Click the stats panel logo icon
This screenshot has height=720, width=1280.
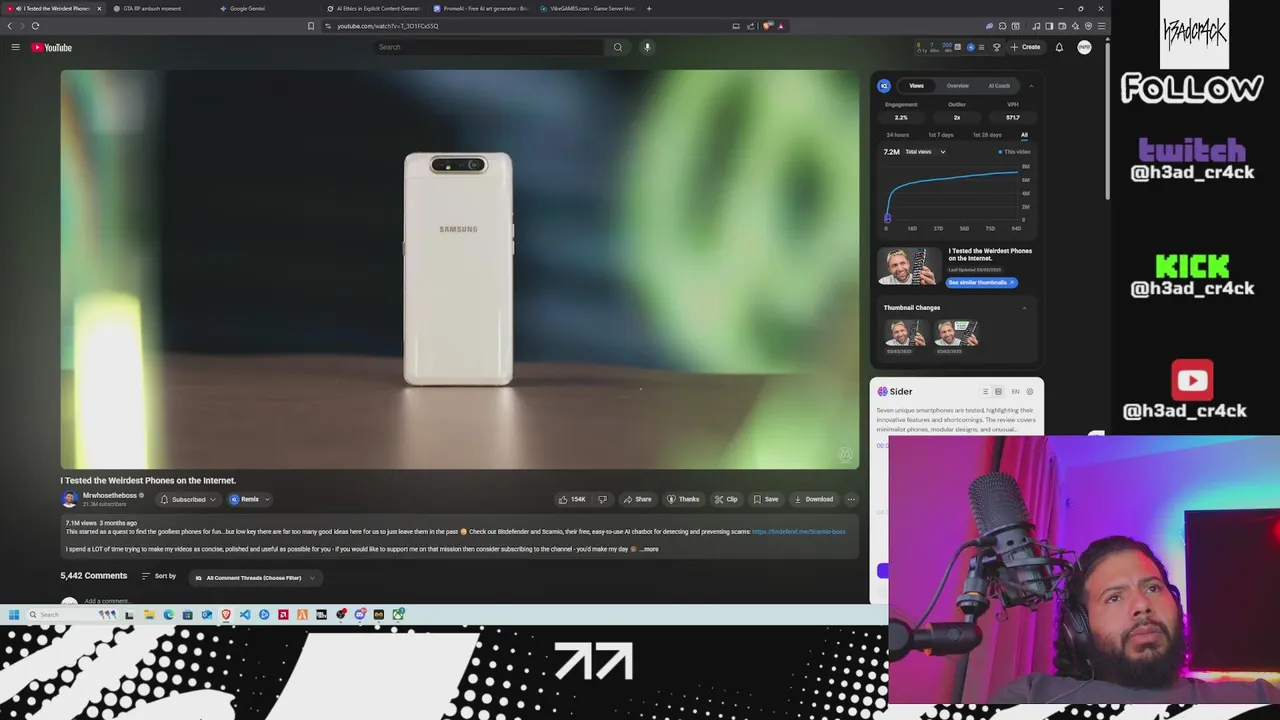[x=884, y=86]
